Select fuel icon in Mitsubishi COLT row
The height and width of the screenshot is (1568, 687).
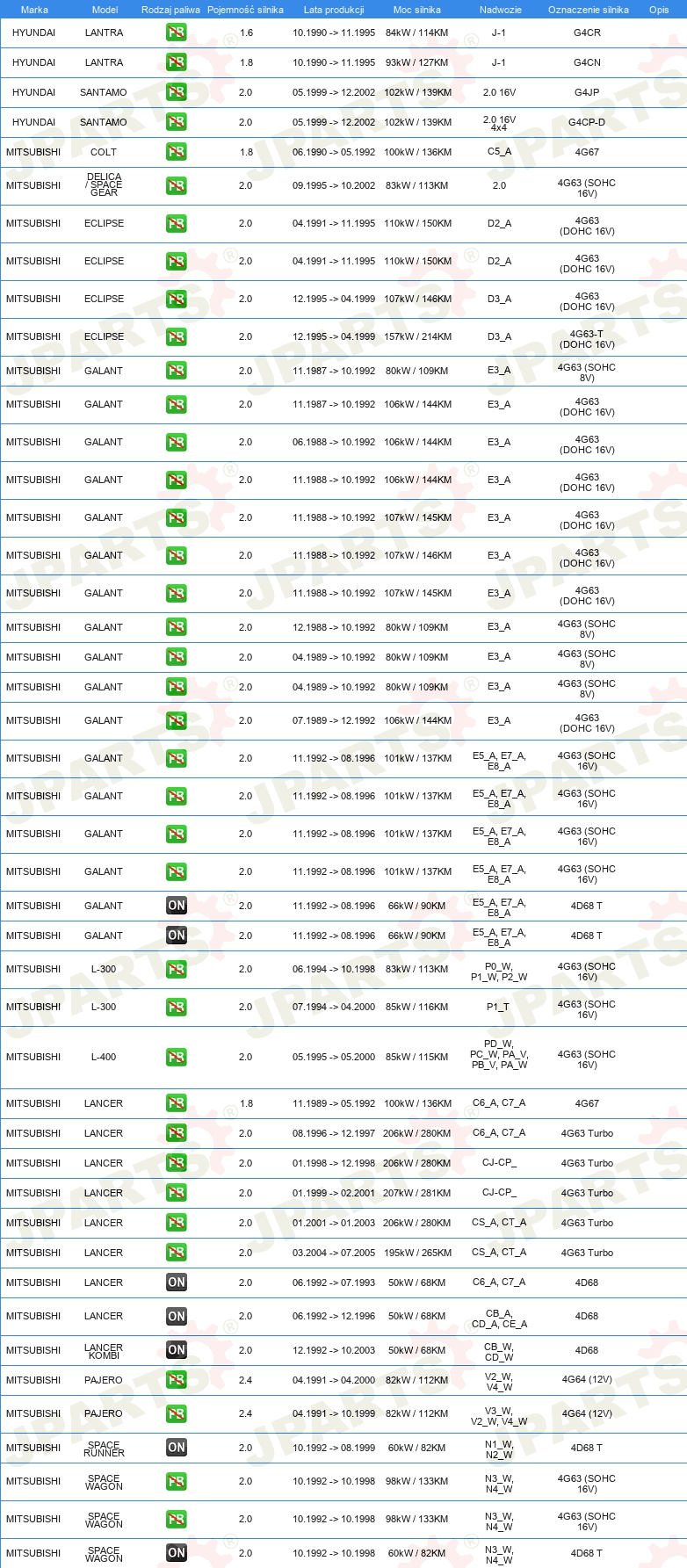pyautogui.click(x=177, y=152)
